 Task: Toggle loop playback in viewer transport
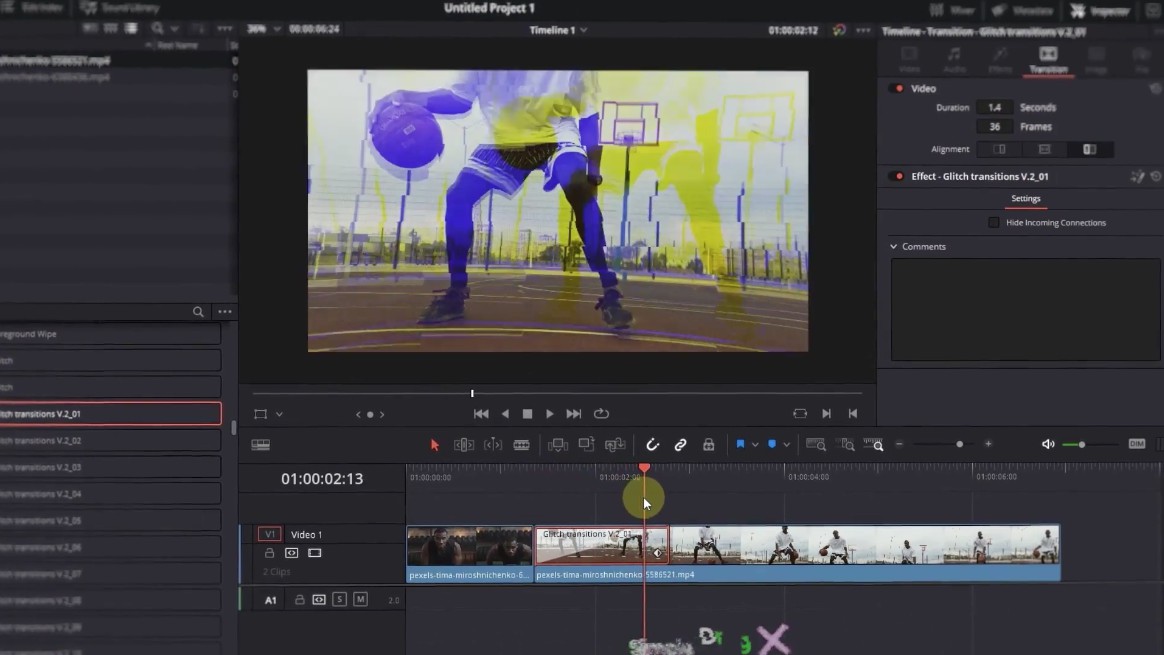point(601,414)
